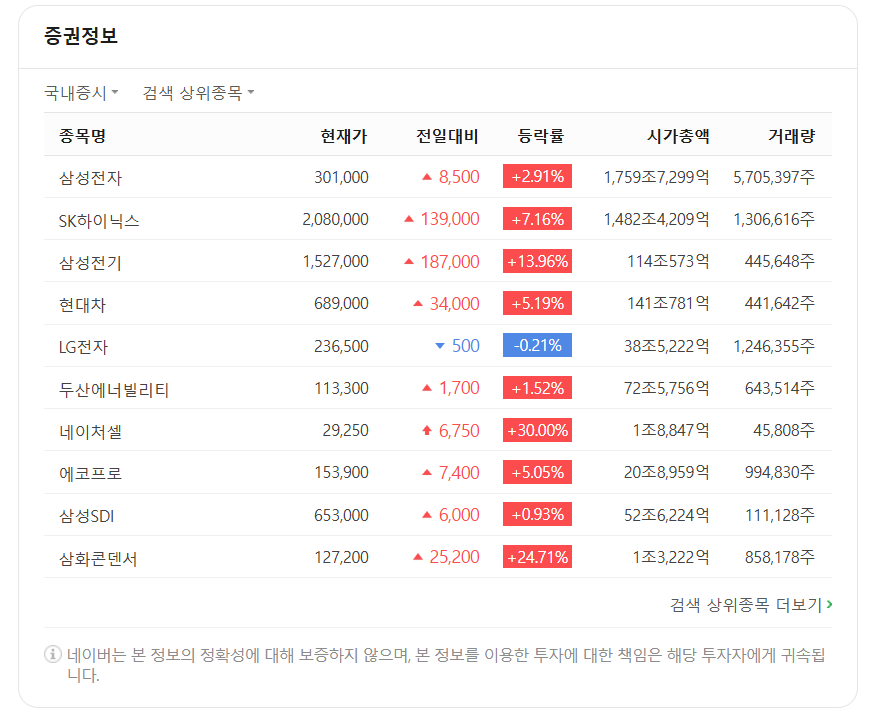
Task: Click market cap 114조573억
Action: pos(668,262)
